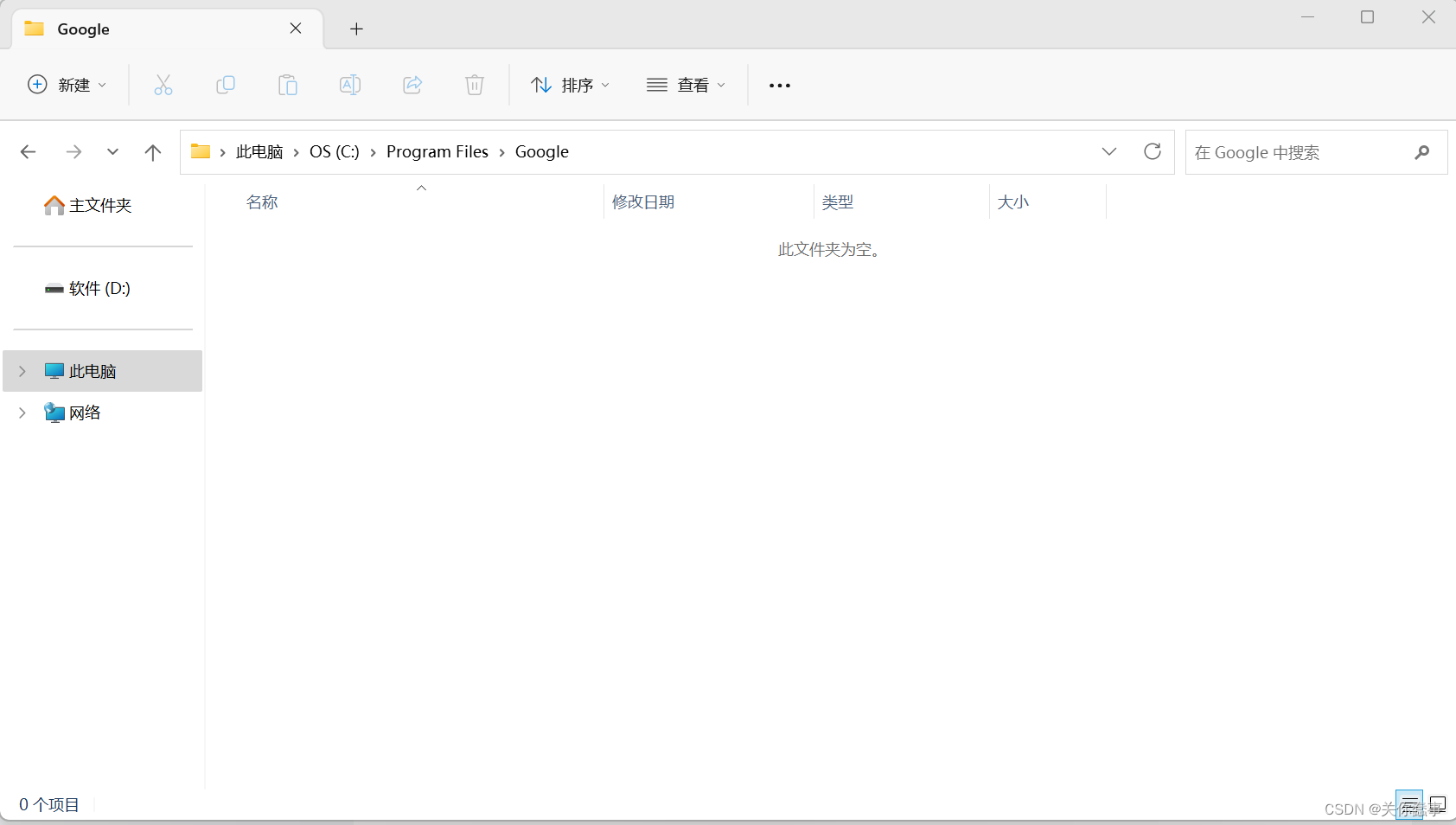Click the Rename icon in toolbar
Image resolution: width=1456 pixels, height=825 pixels.
350,85
